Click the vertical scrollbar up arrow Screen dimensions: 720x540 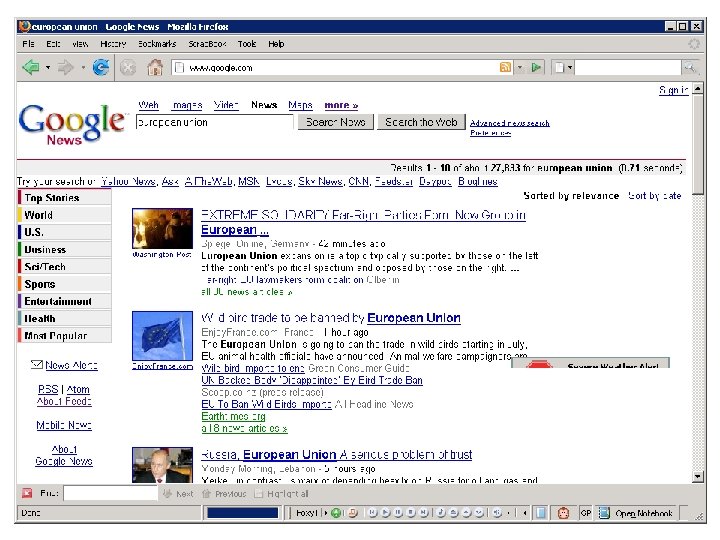698,88
